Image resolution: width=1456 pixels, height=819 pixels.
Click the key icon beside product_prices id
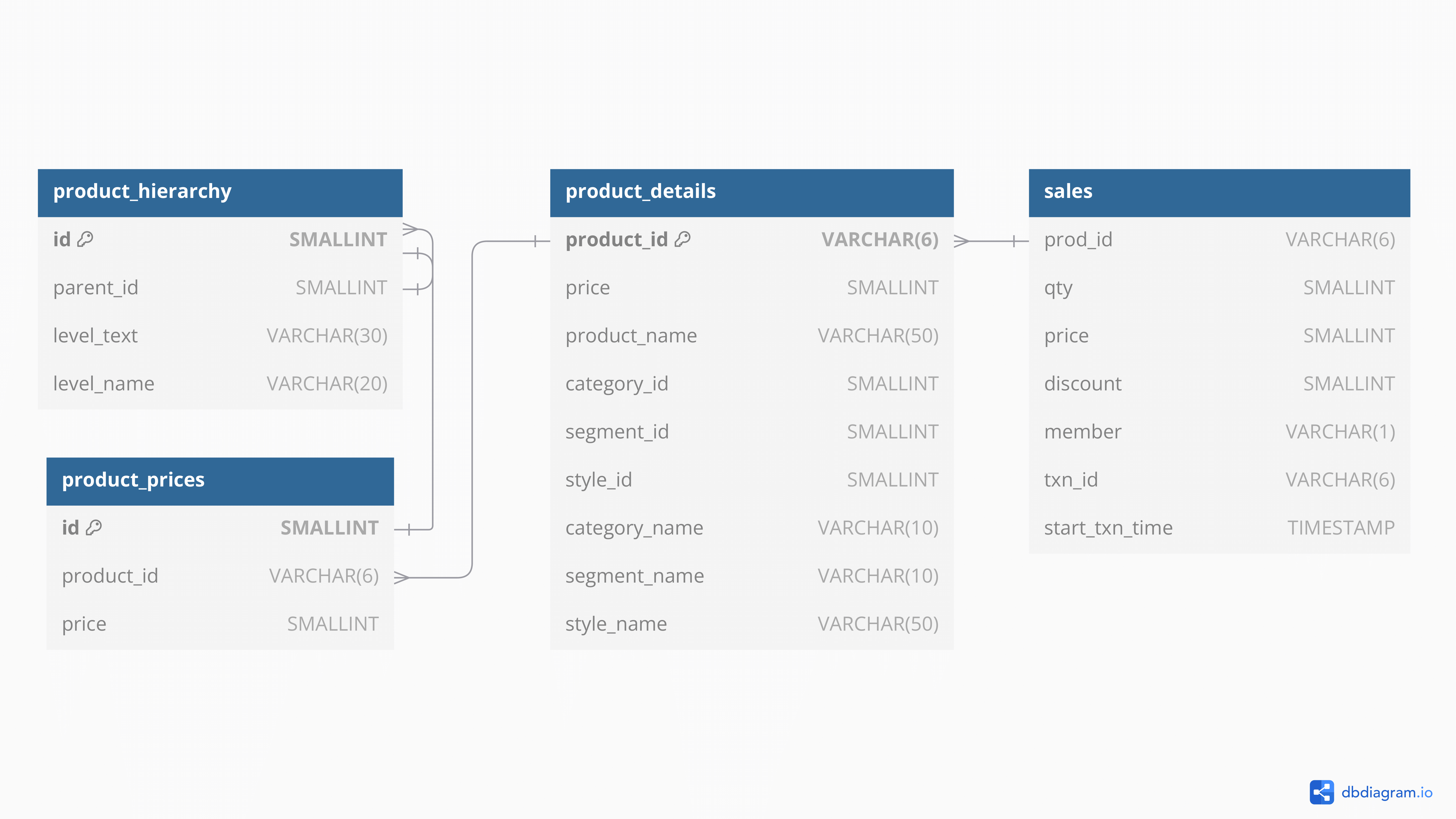click(94, 527)
